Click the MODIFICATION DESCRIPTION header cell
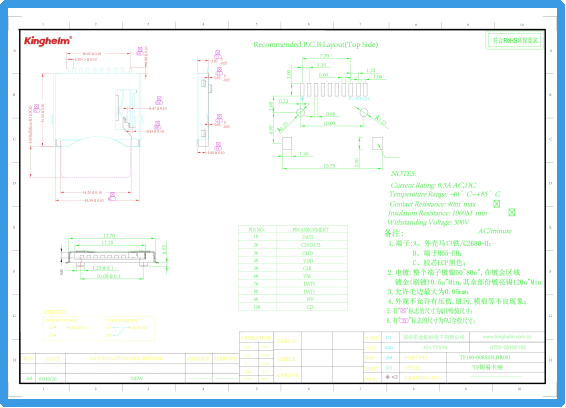This screenshot has width=566, height=408. (126, 359)
